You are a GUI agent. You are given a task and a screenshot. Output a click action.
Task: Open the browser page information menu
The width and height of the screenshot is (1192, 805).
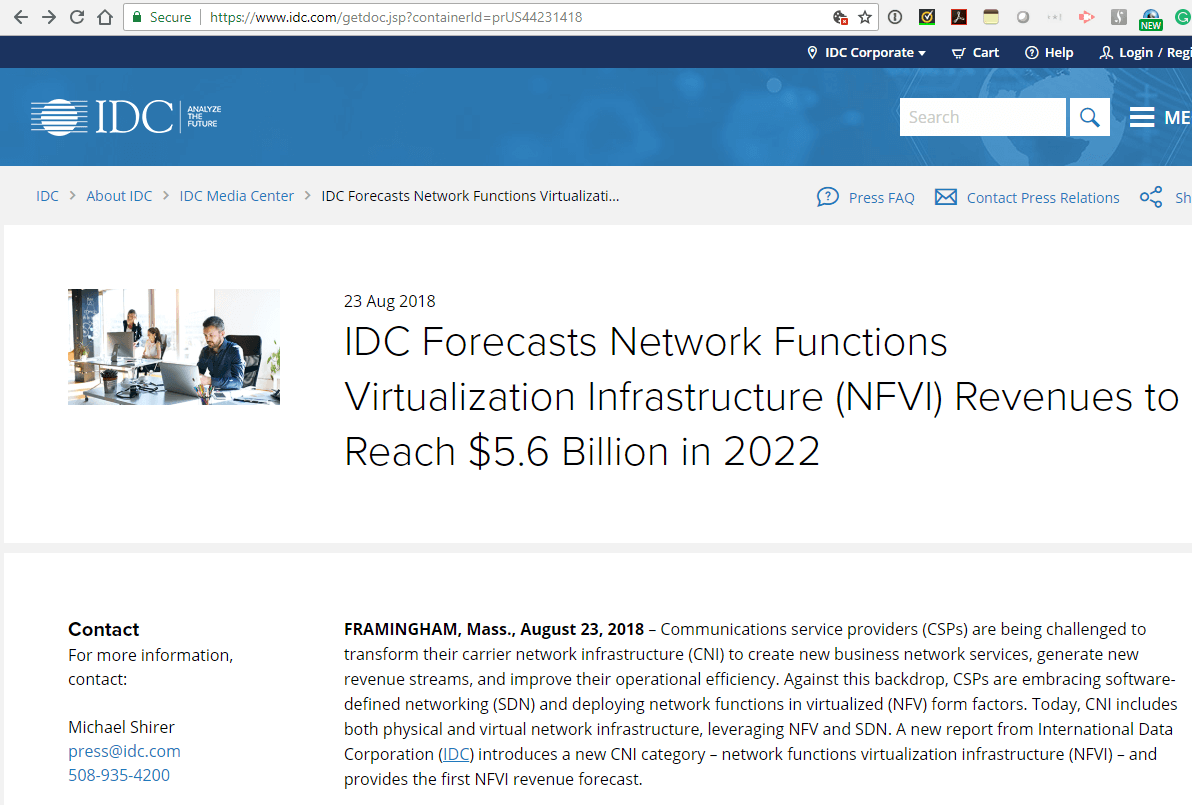[893, 16]
